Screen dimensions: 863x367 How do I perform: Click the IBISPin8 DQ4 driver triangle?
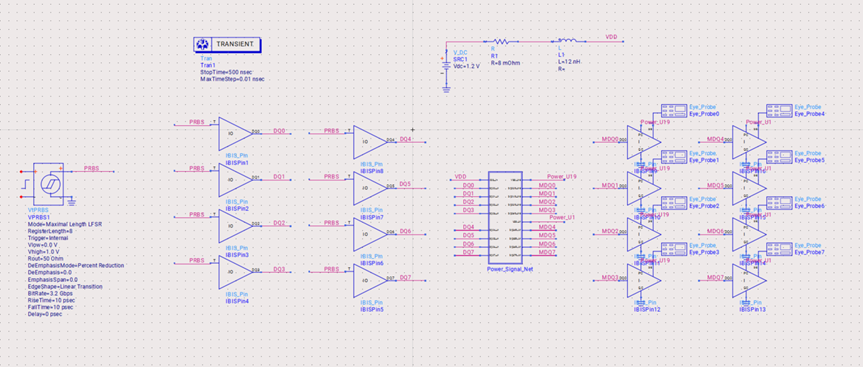[370, 143]
